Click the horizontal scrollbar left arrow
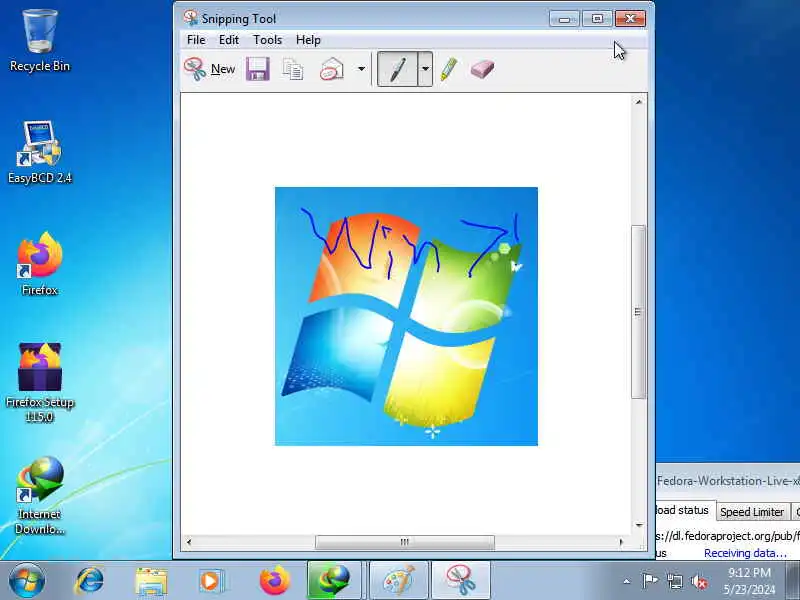 point(189,542)
